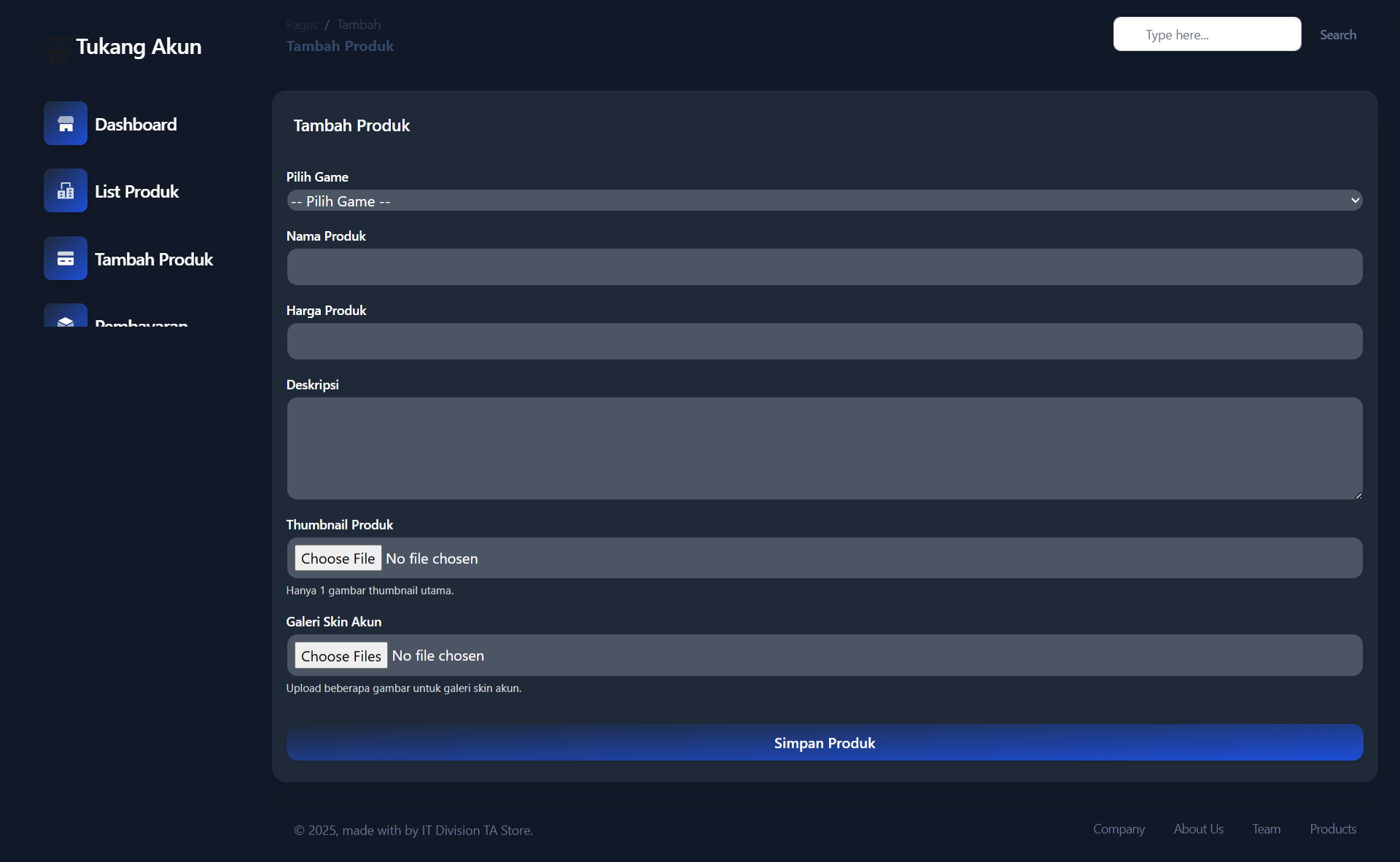Screen dimensions: 1400x862
Task: Open Dashboard menu item
Action: coord(136,125)
